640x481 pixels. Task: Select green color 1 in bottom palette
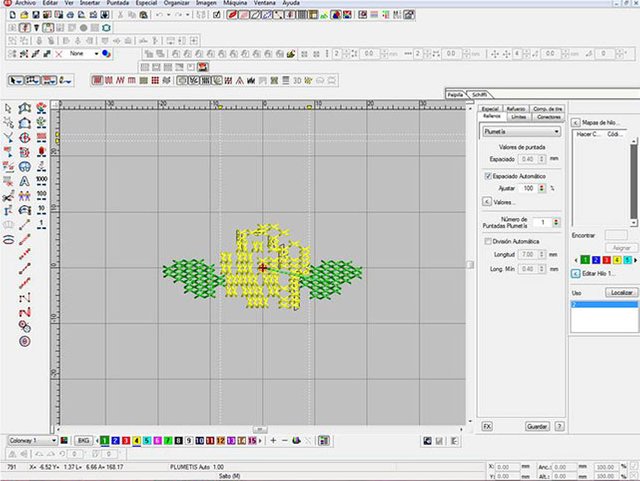click(105, 441)
